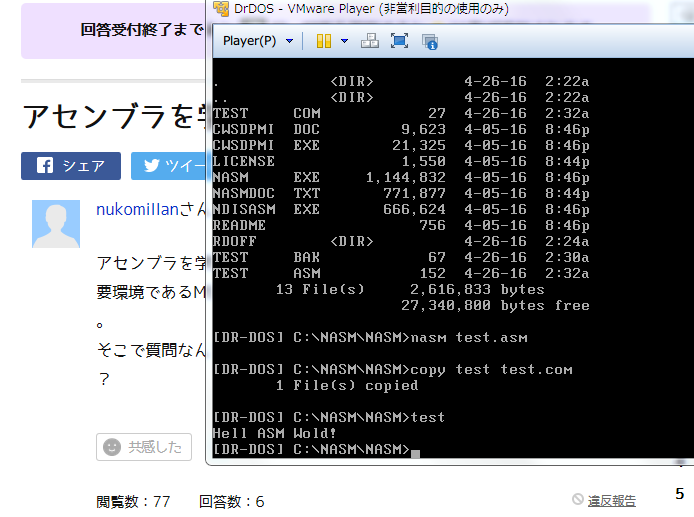The image size is (694, 517).
Task: Click the smiley icon in 共感した button
Action: [112, 447]
